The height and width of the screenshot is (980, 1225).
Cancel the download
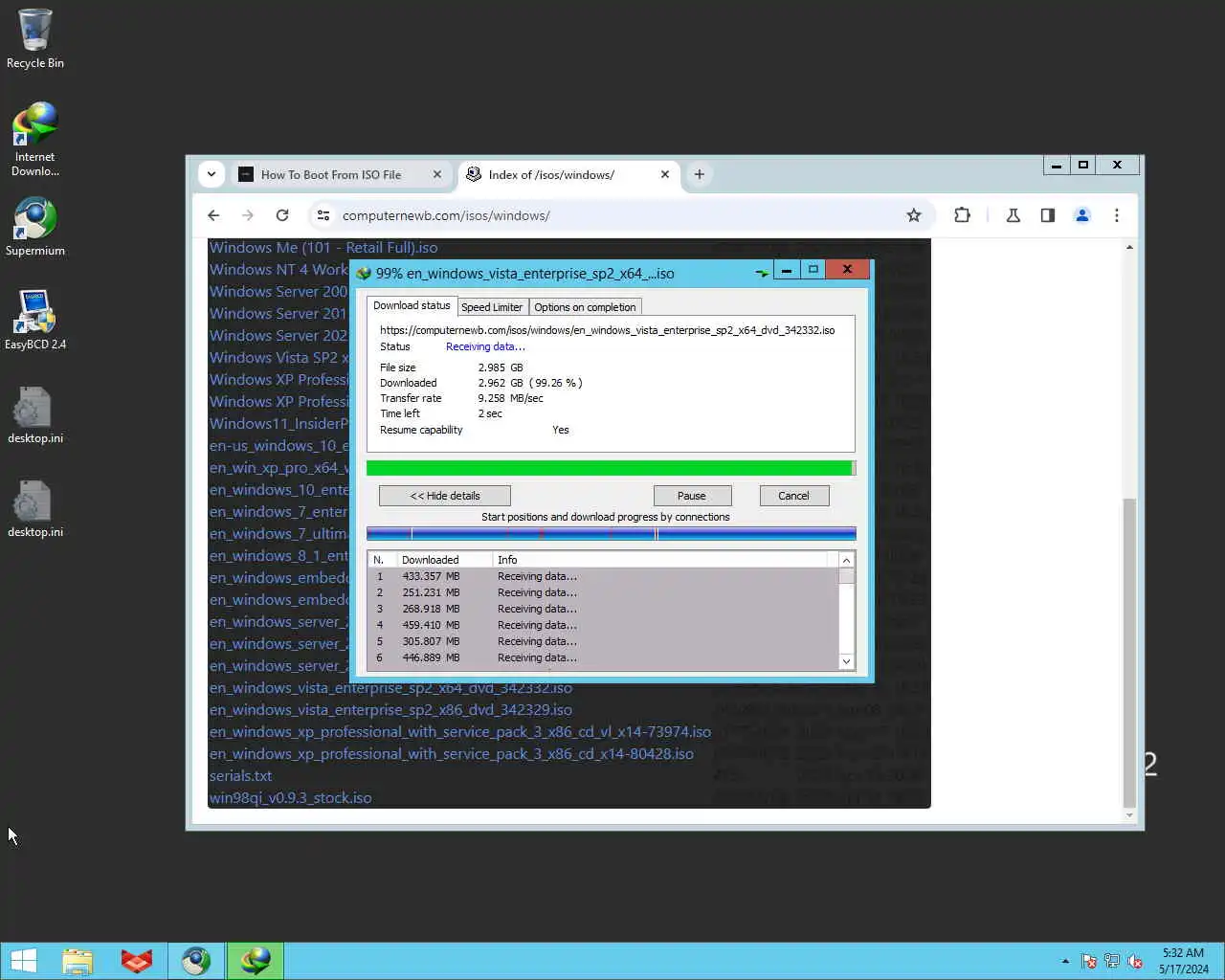pos(793,496)
